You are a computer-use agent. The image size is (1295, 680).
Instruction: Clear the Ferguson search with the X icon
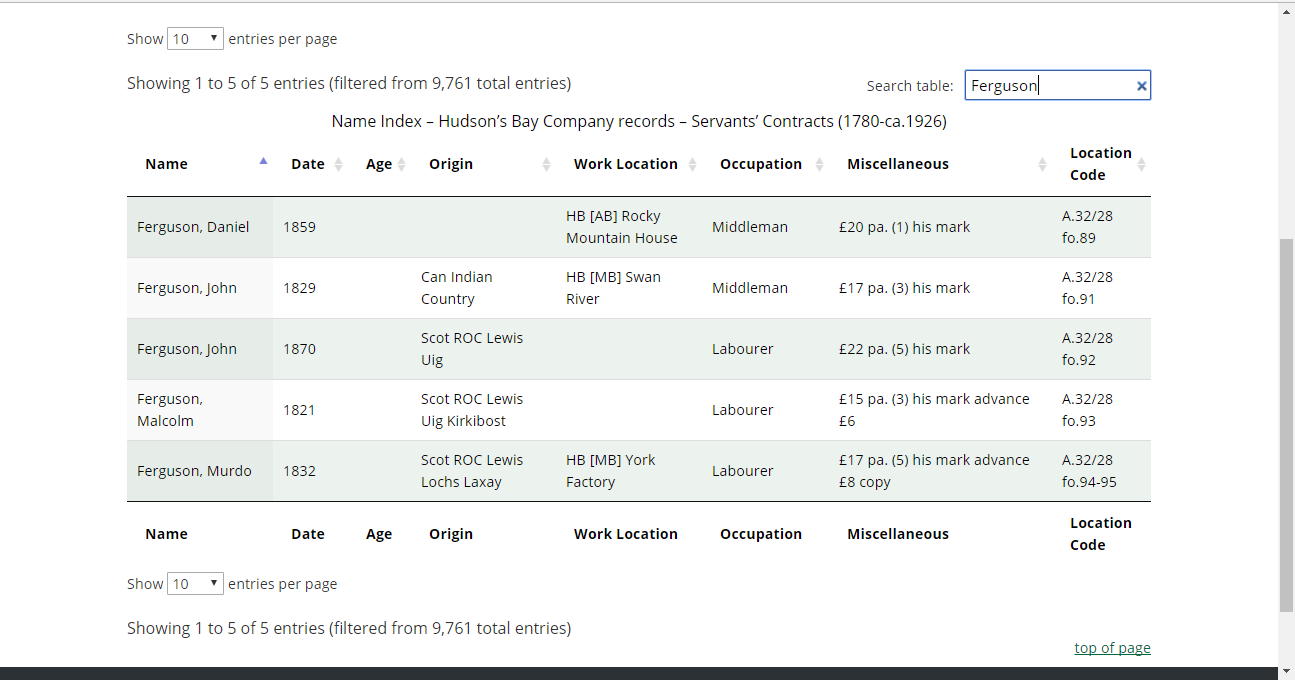pos(1141,86)
